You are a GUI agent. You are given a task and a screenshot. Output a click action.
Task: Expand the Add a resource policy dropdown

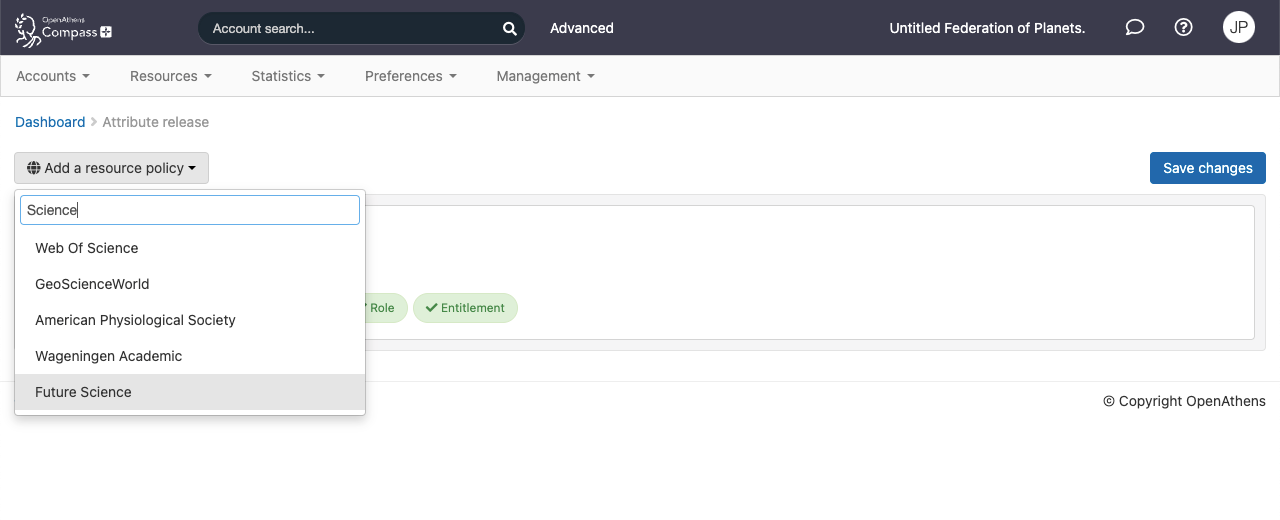tap(111, 168)
